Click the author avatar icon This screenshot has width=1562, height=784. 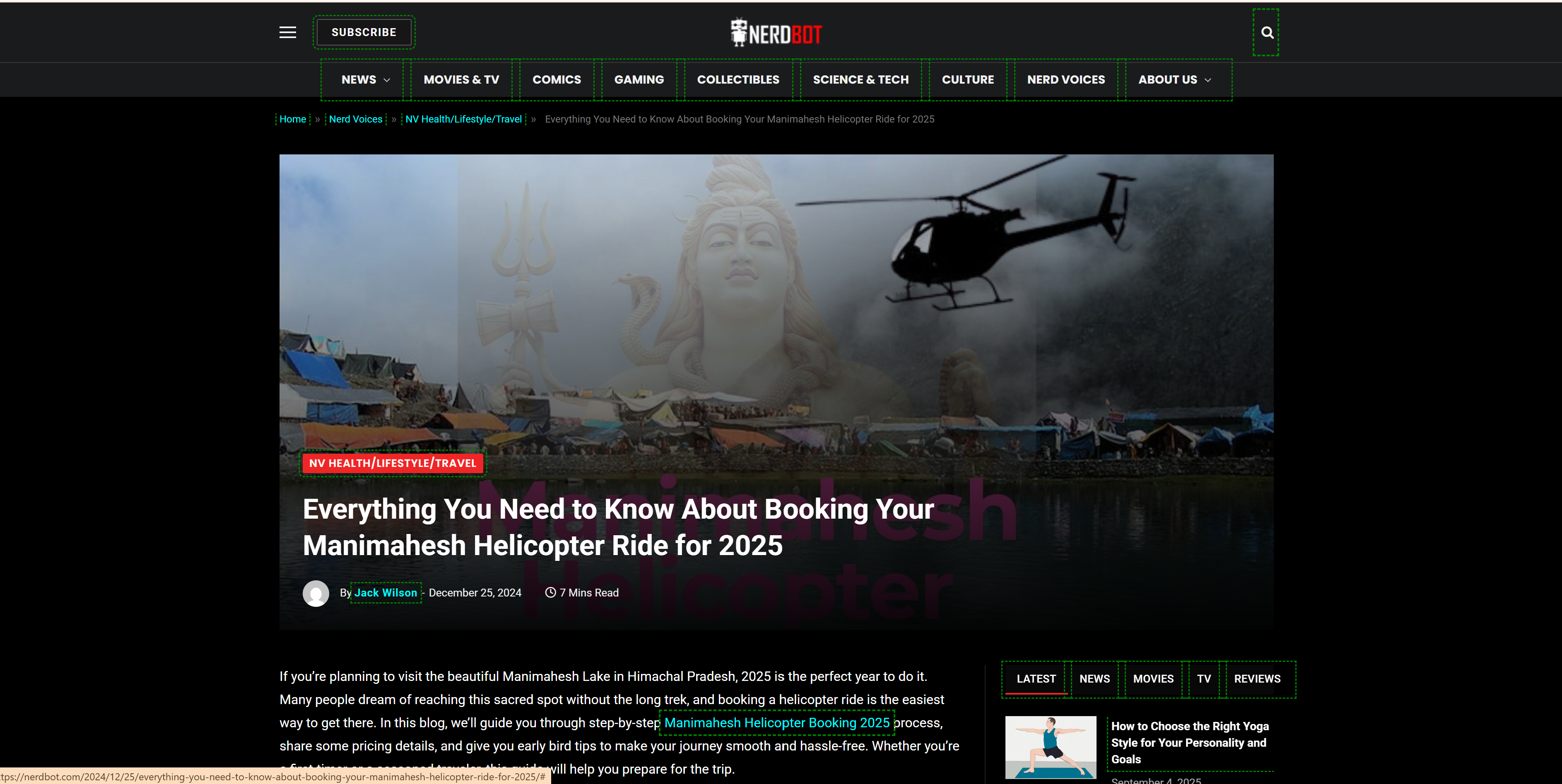coord(316,593)
